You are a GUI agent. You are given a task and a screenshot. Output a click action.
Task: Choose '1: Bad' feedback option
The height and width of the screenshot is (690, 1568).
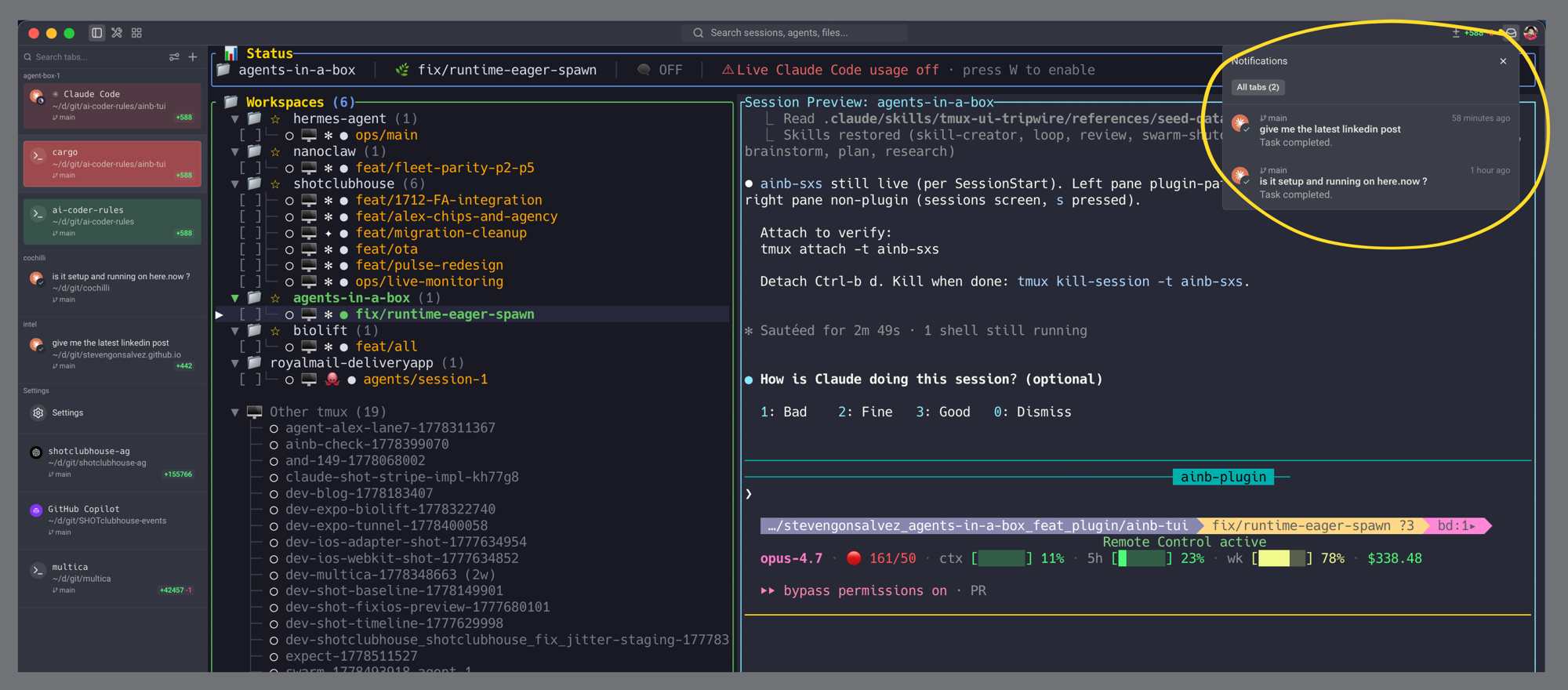pos(783,412)
